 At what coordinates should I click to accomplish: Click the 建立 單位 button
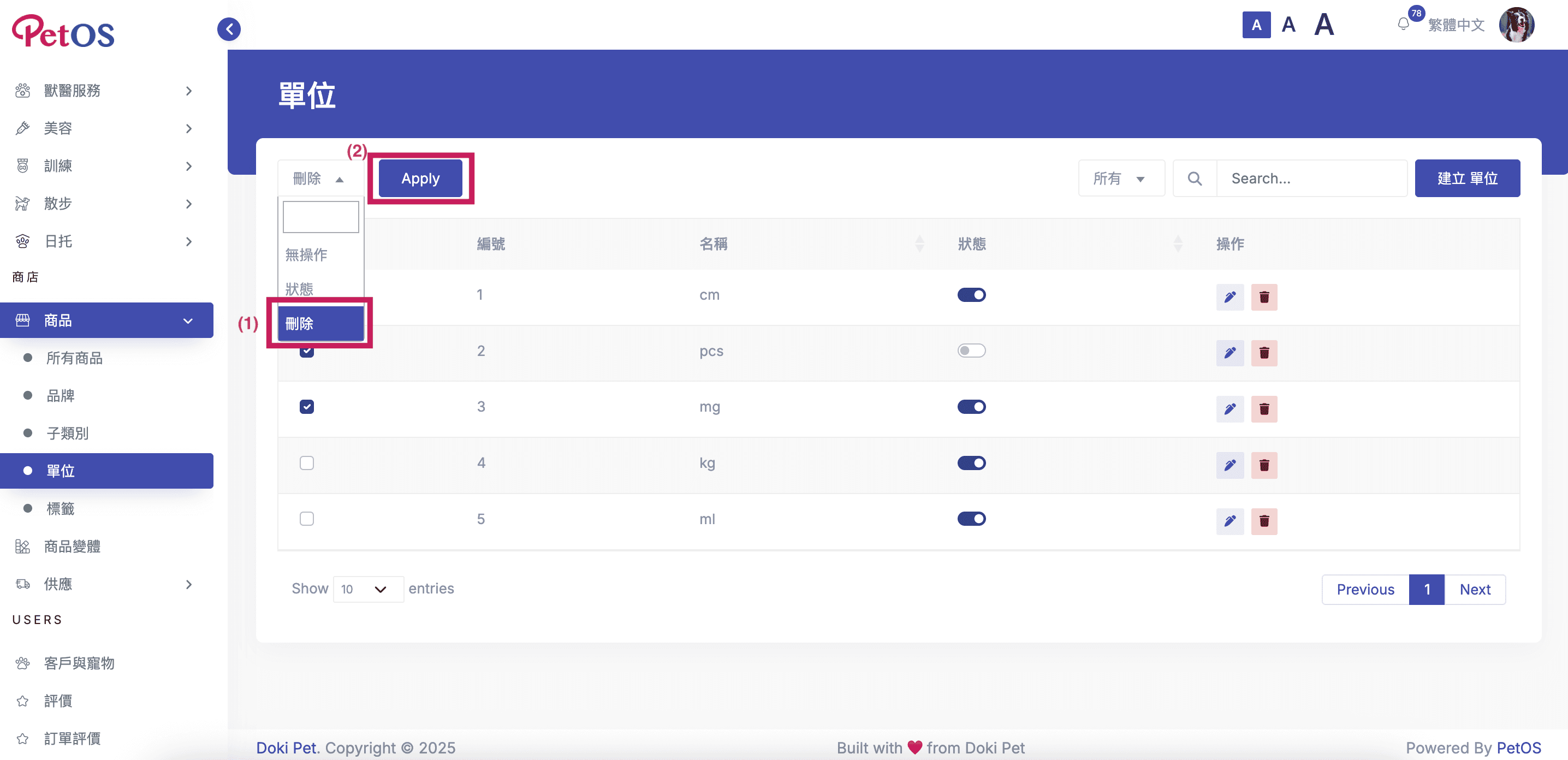coord(1466,179)
